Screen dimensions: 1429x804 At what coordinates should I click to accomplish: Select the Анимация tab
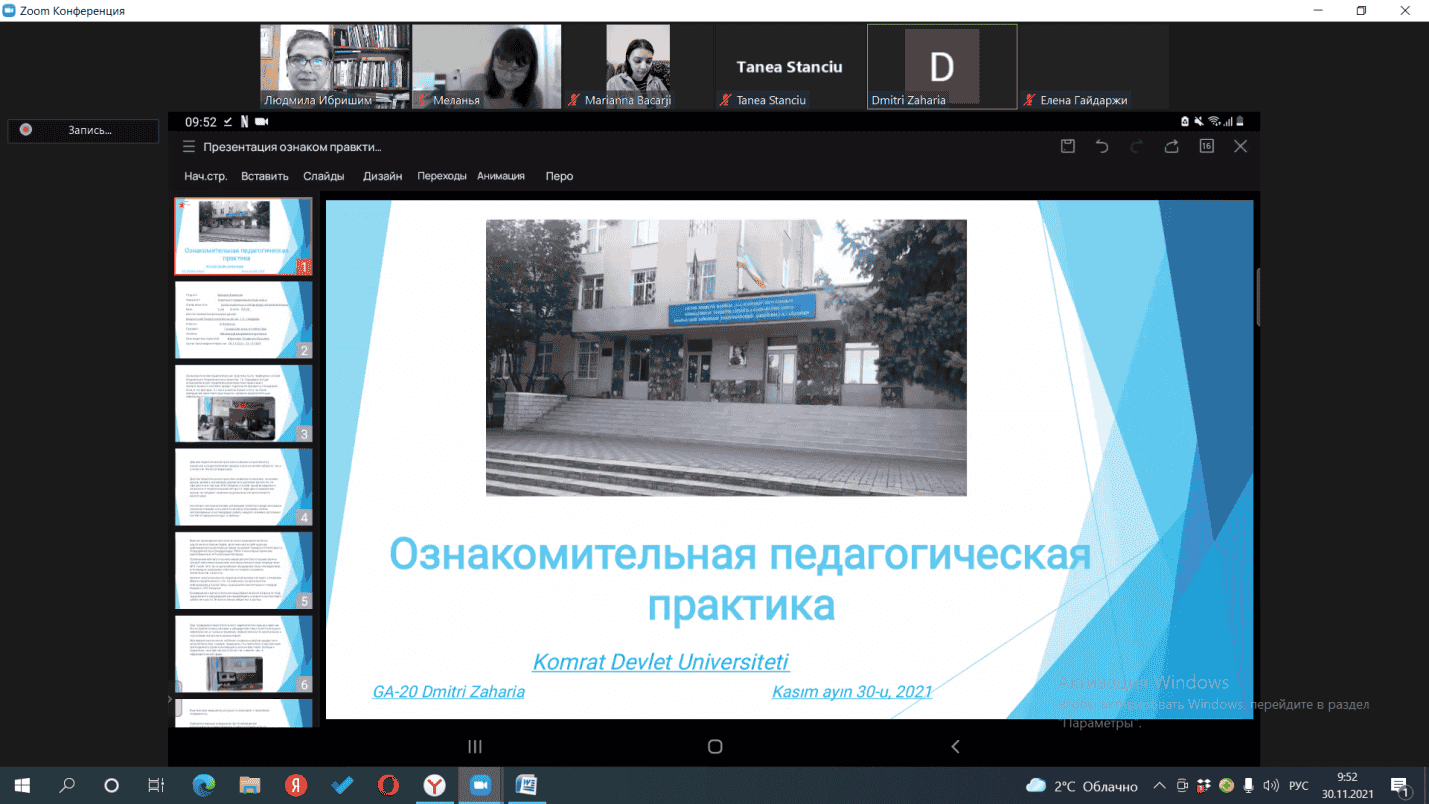501,176
